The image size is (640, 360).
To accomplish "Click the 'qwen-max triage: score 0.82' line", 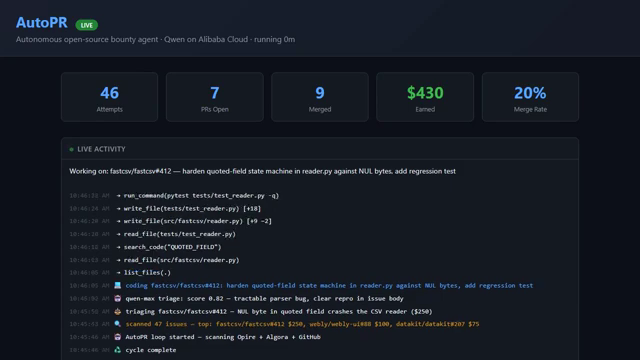I will point(264,299).
